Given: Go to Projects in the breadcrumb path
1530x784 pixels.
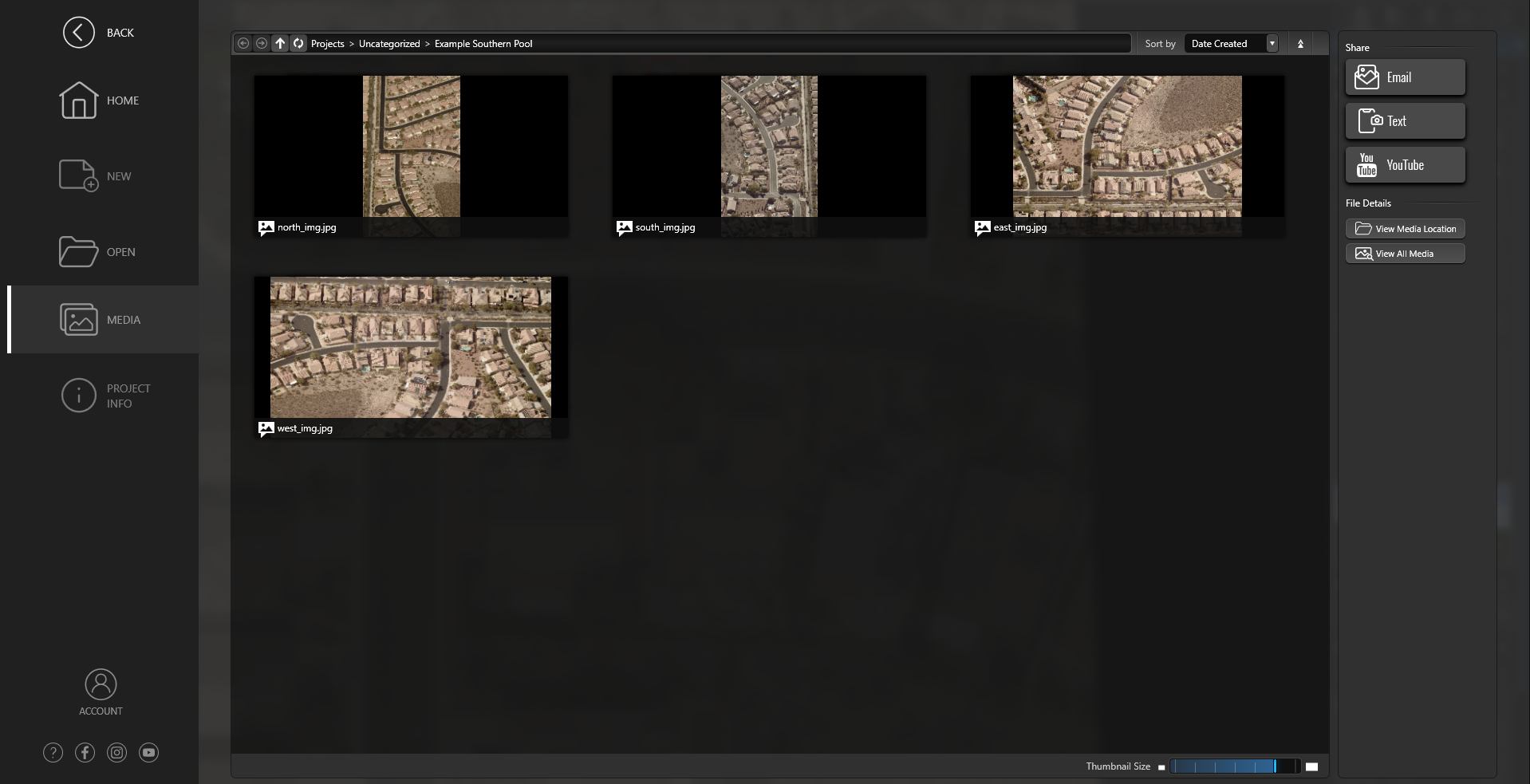Looking at the screenshot, I should (327, 43).
